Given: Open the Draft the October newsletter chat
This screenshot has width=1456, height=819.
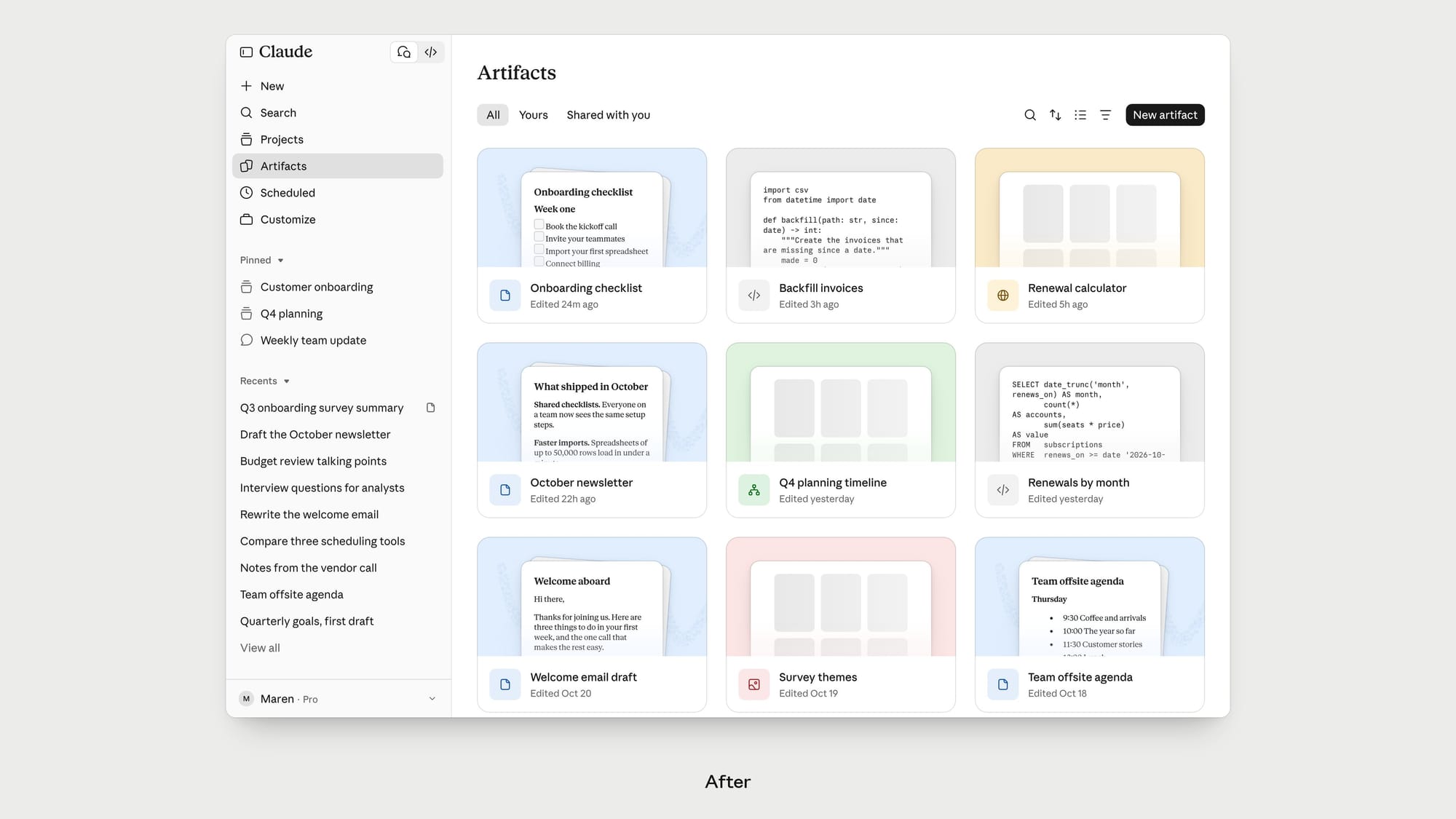Looking at the screenshot, I should pos(338,435).
